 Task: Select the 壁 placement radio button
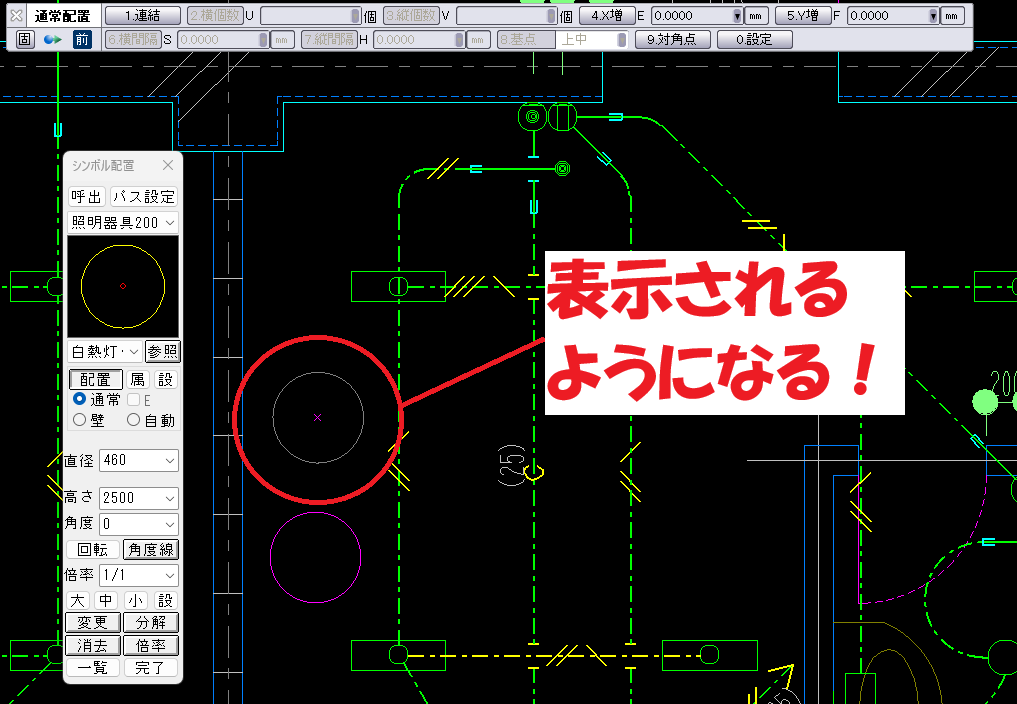[79, 419]
